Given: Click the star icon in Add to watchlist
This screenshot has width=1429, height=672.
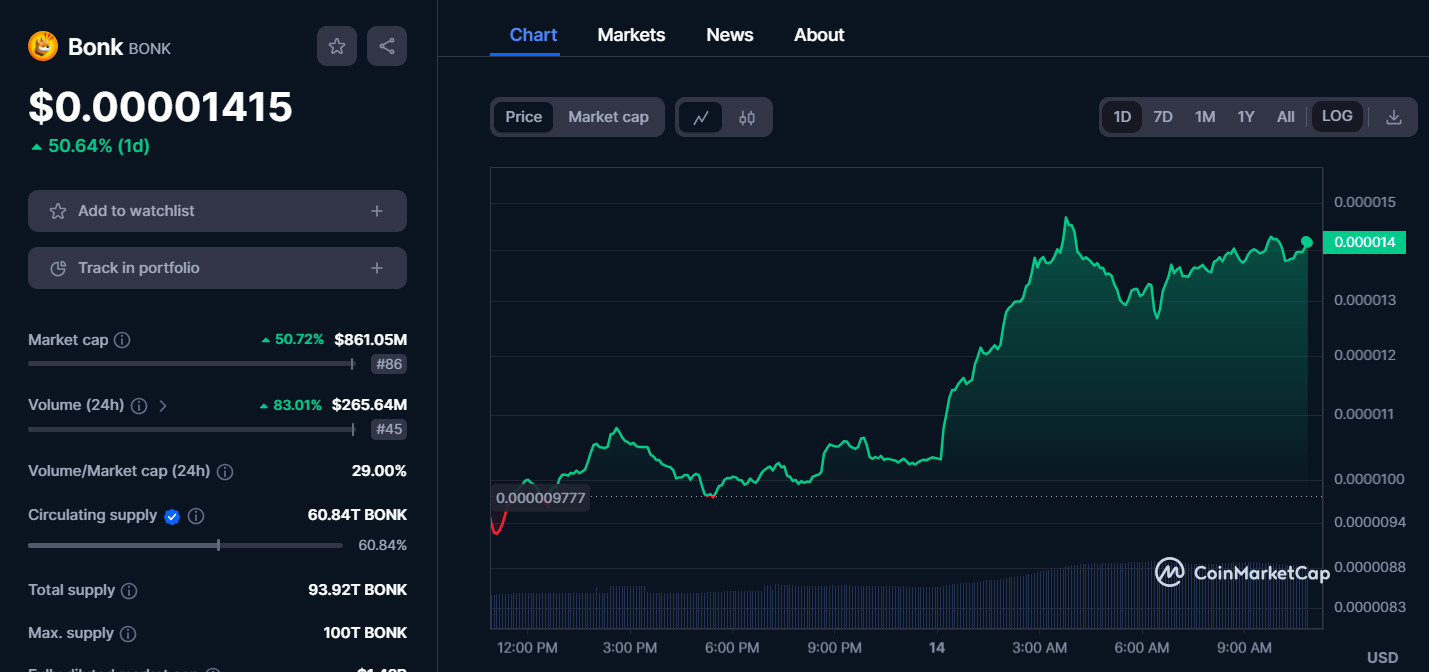Looking at the screenshot, I should (x=58, y=211).
